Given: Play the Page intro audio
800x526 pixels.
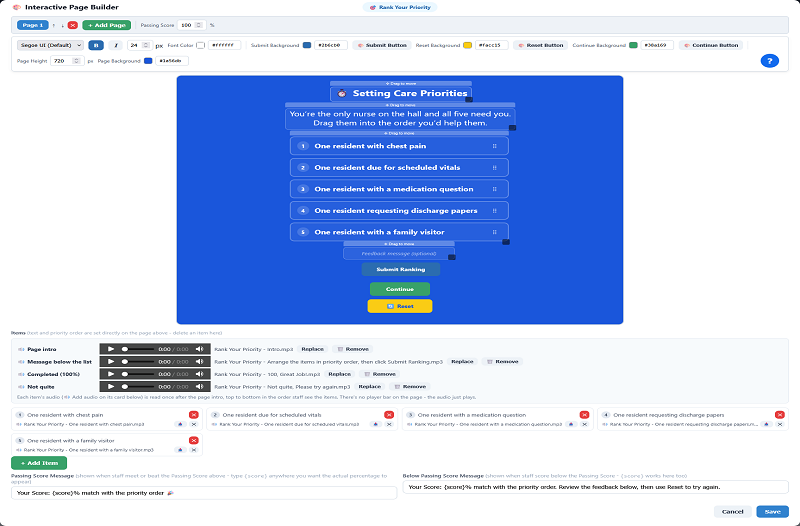Looking at the screenshot, I should coord(111,349).
